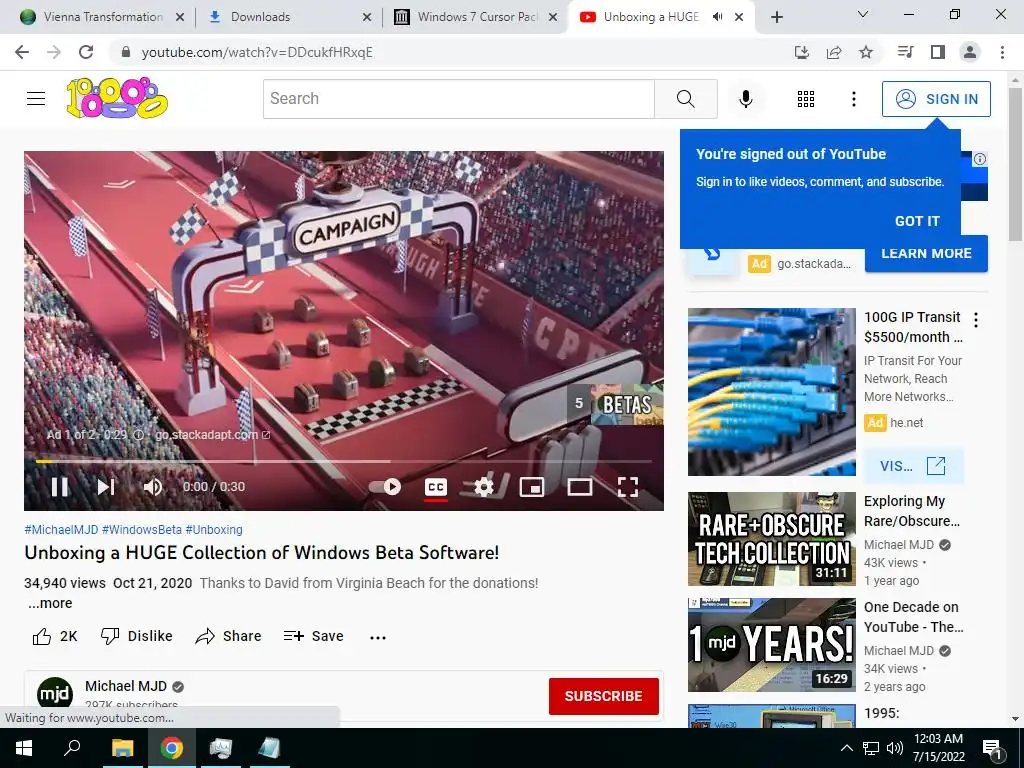This screenshot has width=1024, height=768.
Task: Open a new browser tab
Action: coord(776,17)
